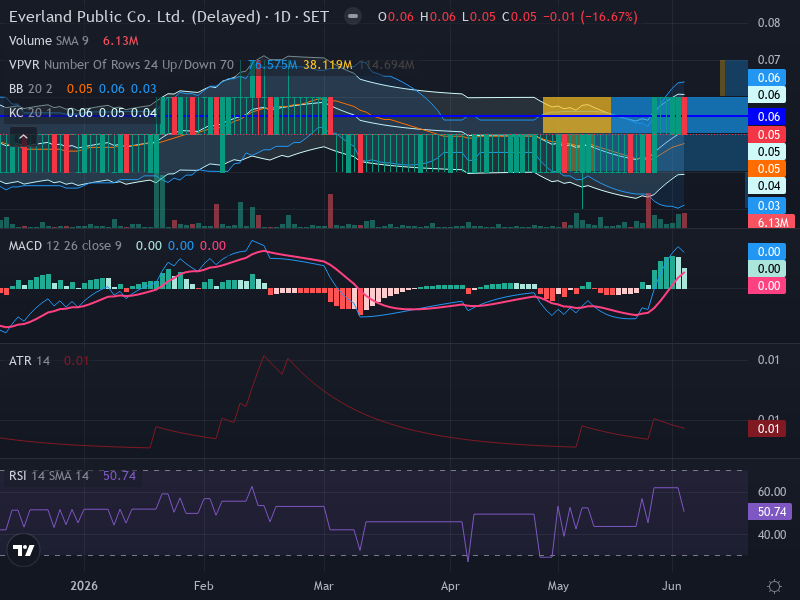Image resolution: width=800 pixels, height=600 pixels.
Task: Click the May time axis label
Action: (x=558, y=586)
